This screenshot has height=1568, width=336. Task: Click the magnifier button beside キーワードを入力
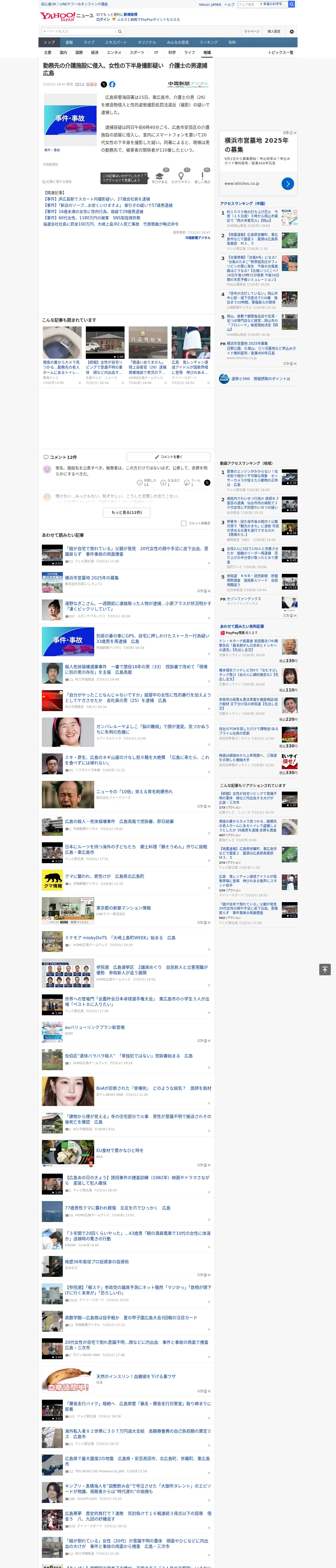(x=120, y=32)
